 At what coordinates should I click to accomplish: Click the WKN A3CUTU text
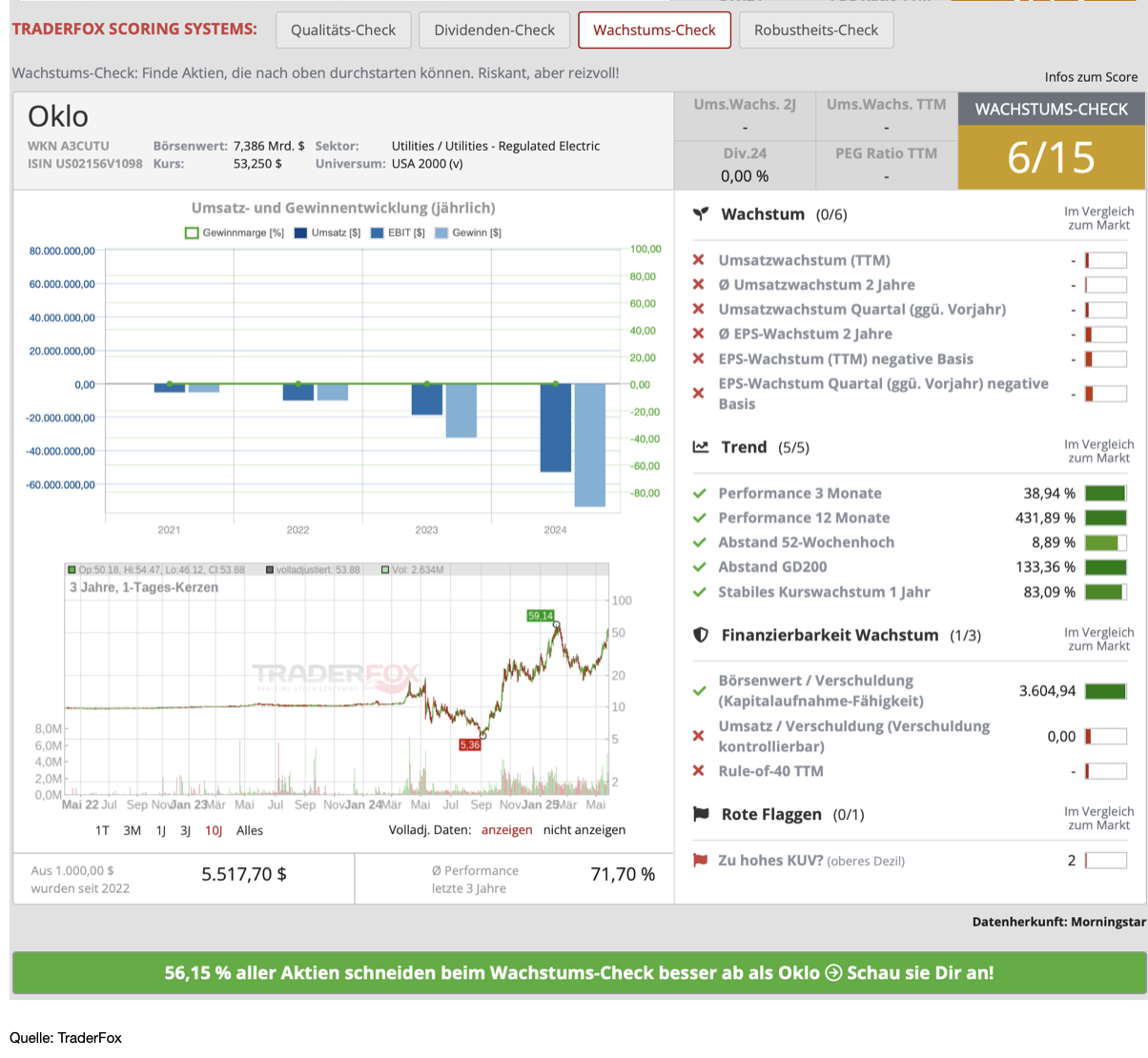coord(69,146)
